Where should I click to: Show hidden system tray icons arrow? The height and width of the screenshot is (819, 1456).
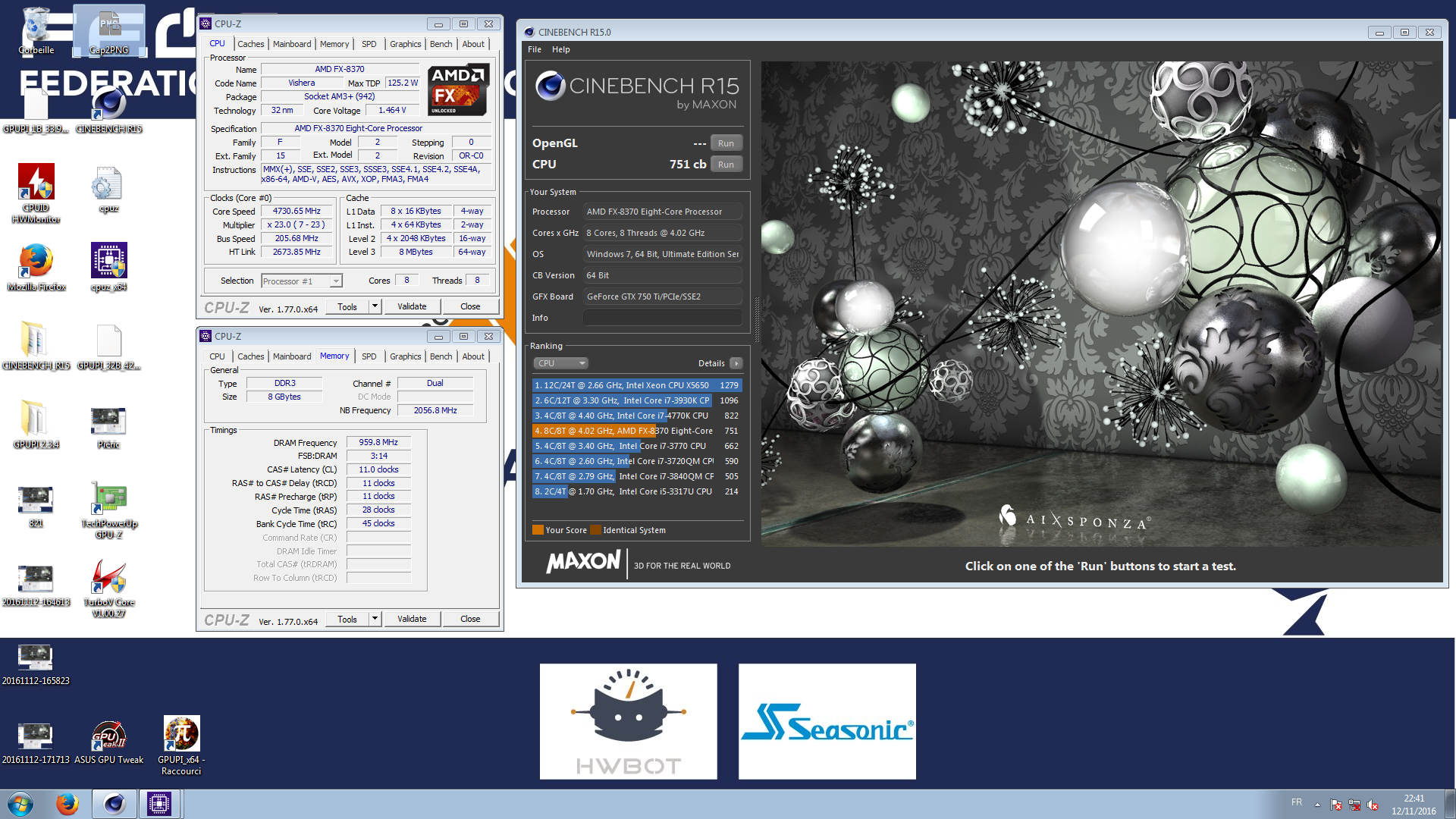click(1317, 804)
